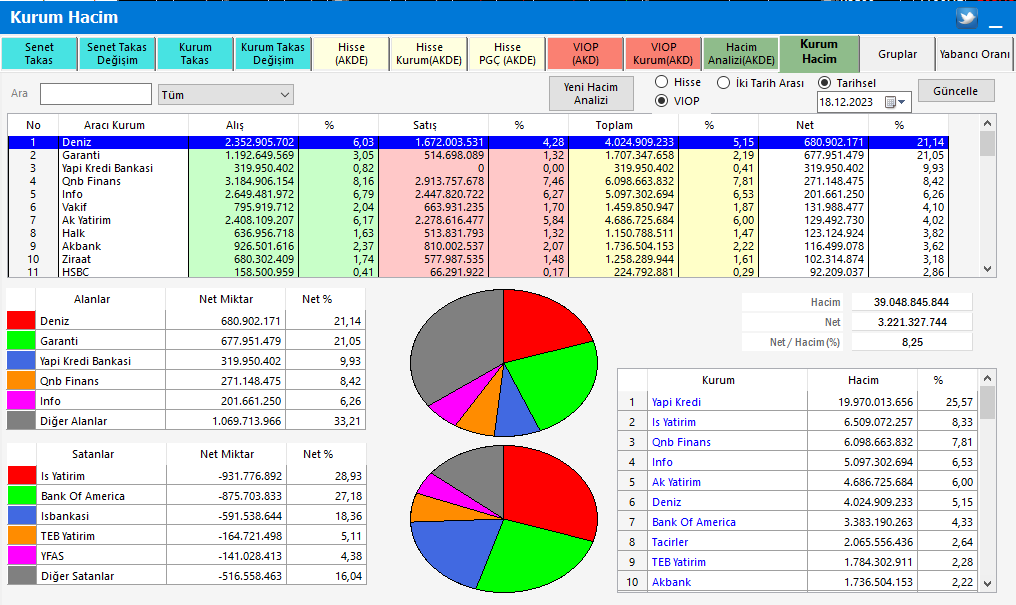This screenshot has width=1016, height=605.
Task: Choose the İki Tarih Arası option
Action: [x=724, y=83]
